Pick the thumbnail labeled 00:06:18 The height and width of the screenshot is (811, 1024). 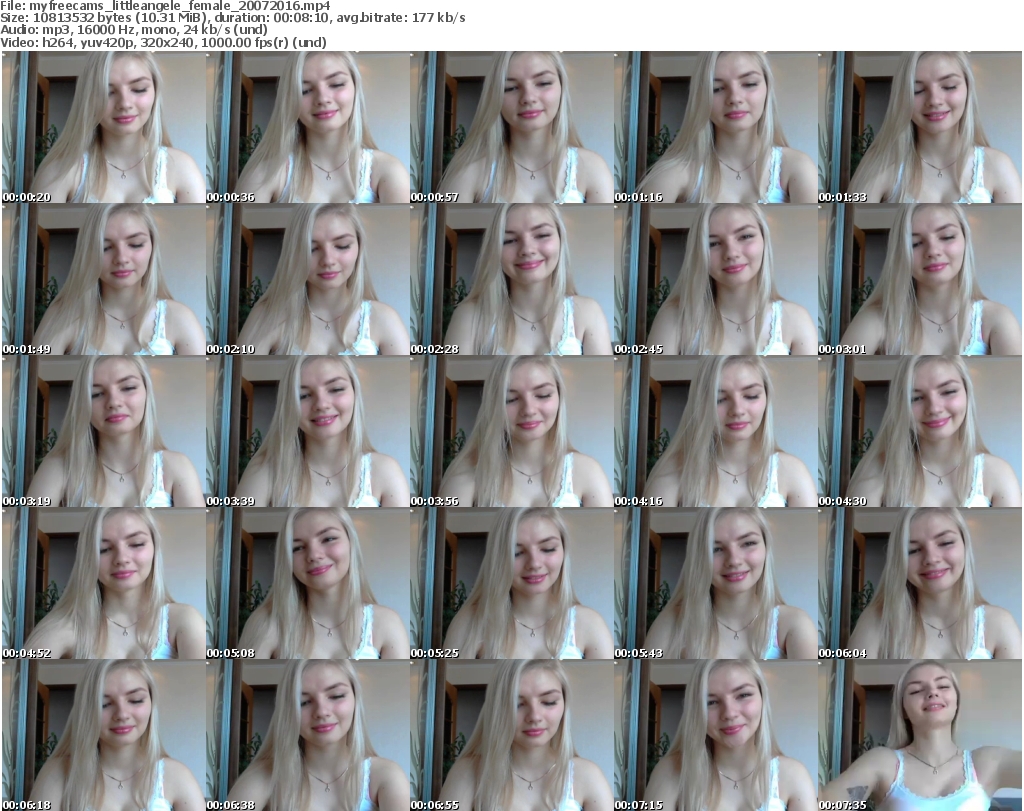[104, 735]
